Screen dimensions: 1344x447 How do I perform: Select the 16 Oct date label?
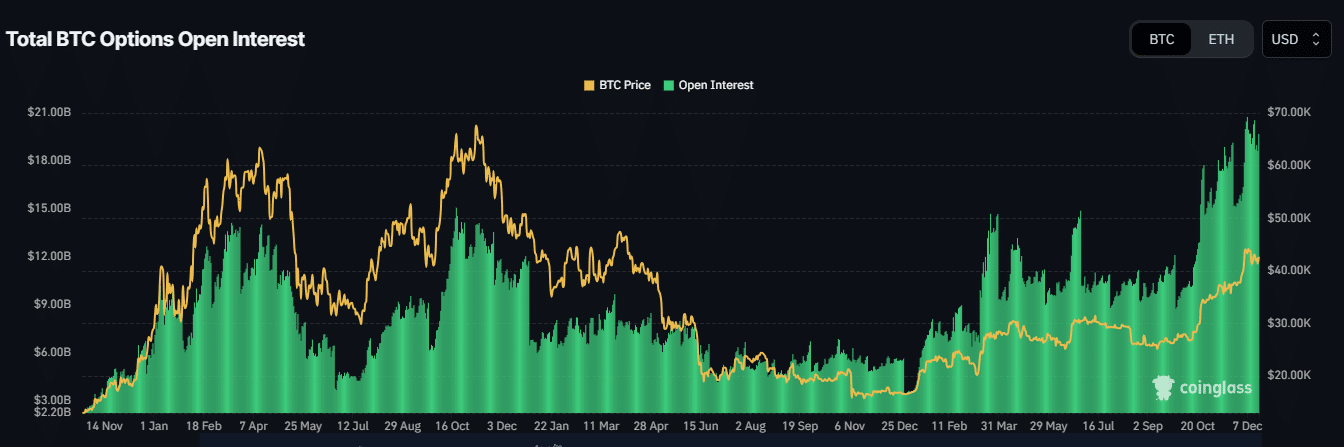pos(452,426)
